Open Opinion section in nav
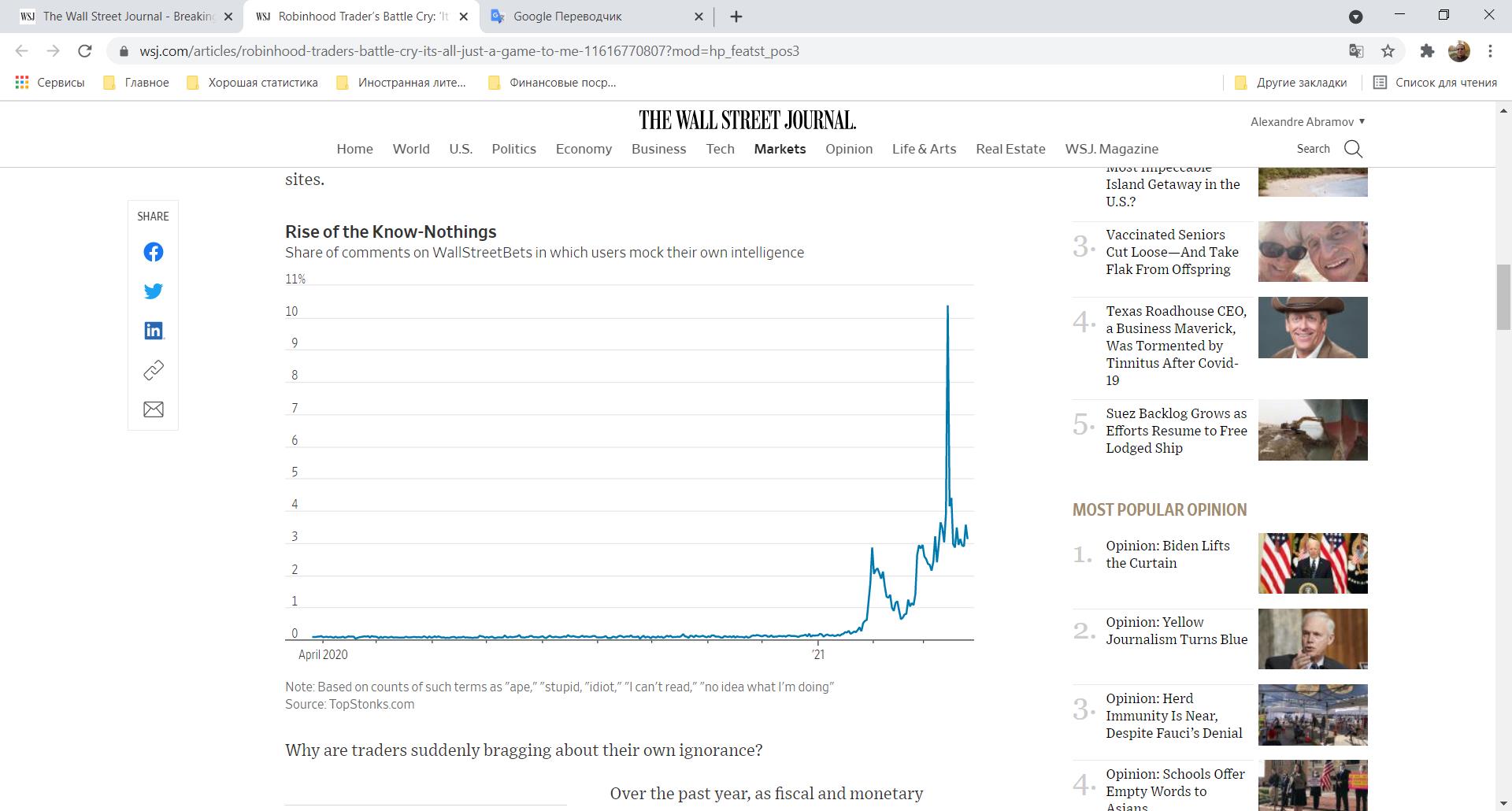Image resolution: width=1512 pixels, height=811 pixels. pos(849,149)
